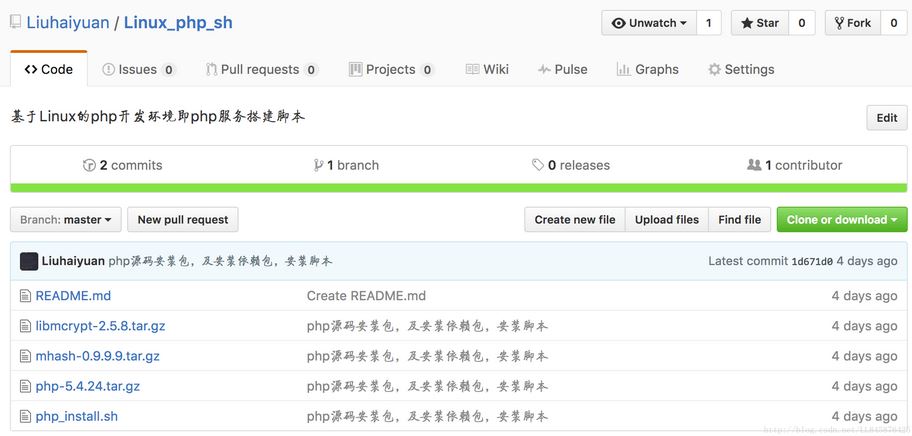Star the repository

pos(760,23)
